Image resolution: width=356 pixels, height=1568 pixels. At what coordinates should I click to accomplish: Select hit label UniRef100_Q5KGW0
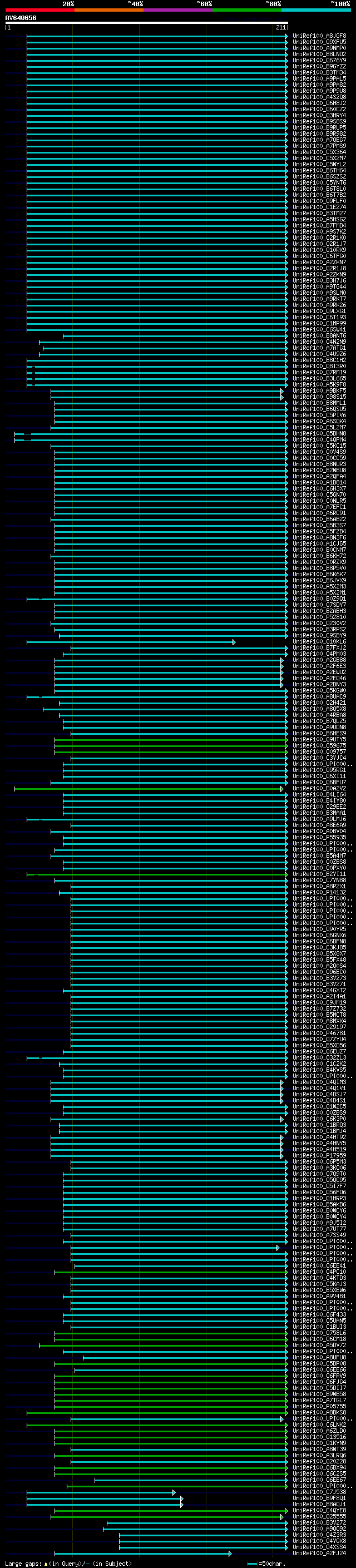(319, 691)
